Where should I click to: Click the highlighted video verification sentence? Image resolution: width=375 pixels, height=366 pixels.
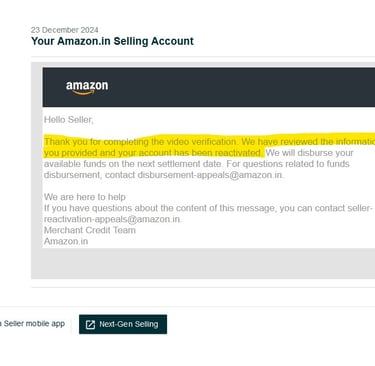[x=140, y=142]
